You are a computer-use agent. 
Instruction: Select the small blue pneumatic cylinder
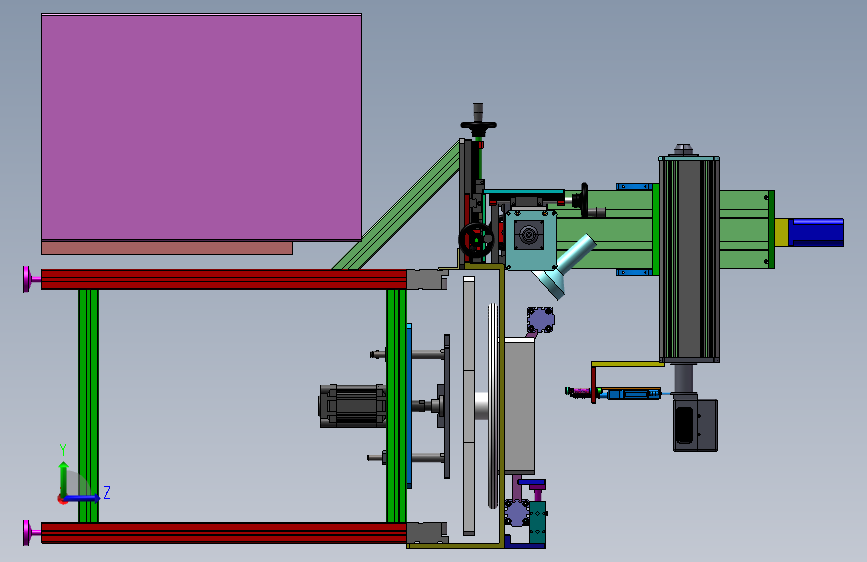point(634,394)
